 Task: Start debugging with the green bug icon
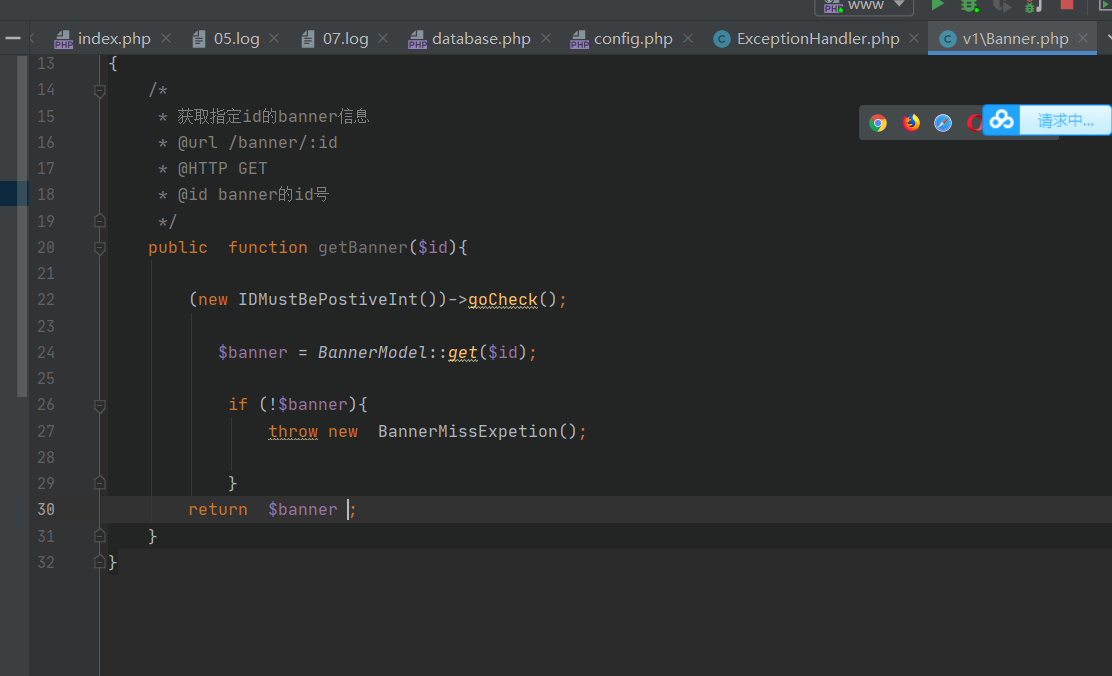[969, 5]
